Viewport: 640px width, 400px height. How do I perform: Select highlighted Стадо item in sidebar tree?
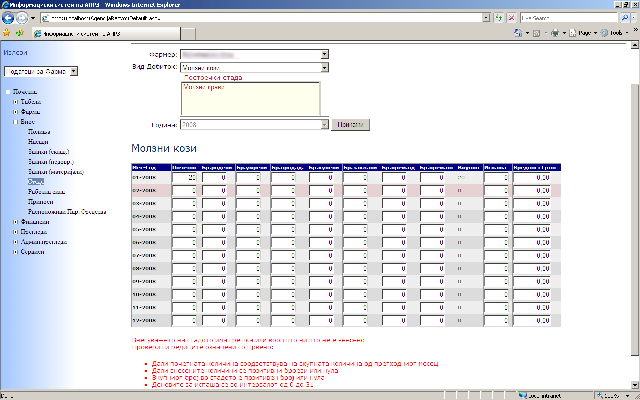click(36, 181)
